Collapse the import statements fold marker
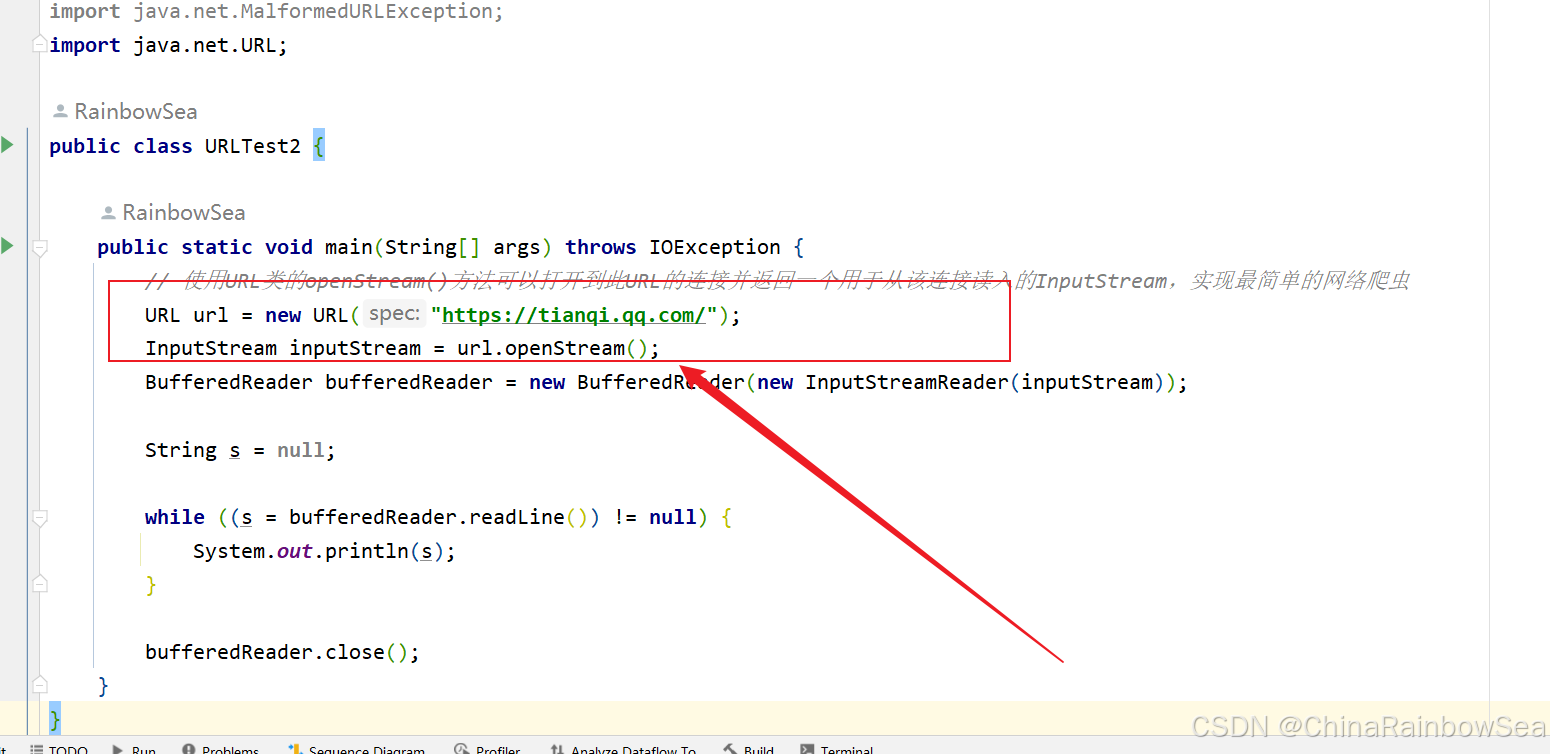The width and height of the screenshot is (1550, 754). point(39,44)
